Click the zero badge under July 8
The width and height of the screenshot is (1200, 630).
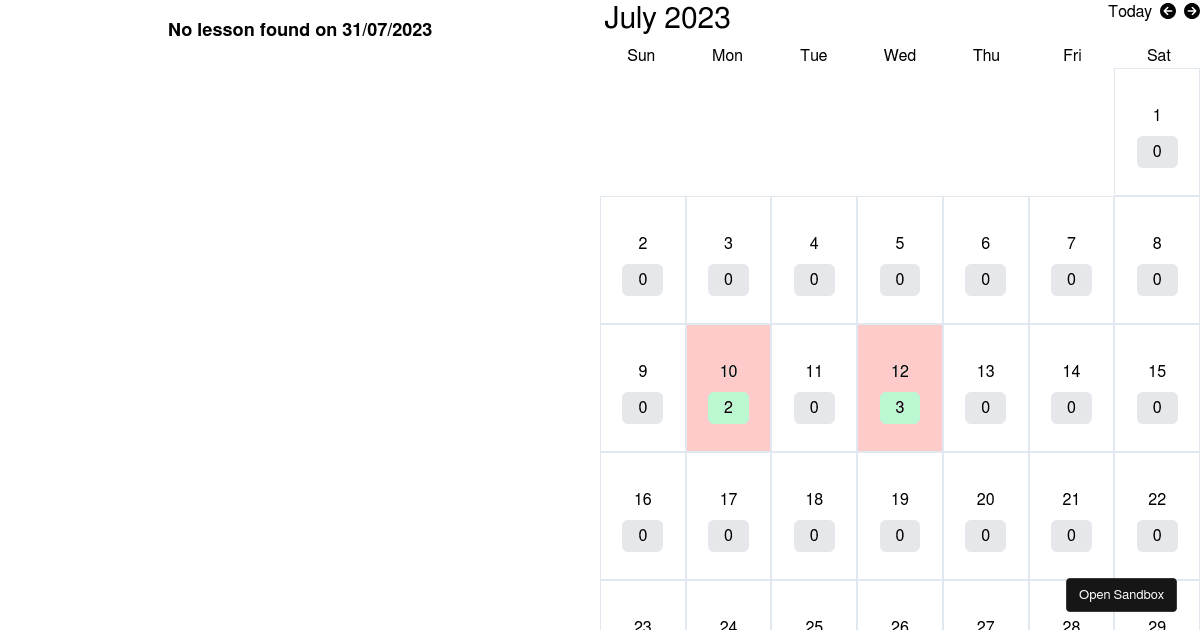point(1157,279)
